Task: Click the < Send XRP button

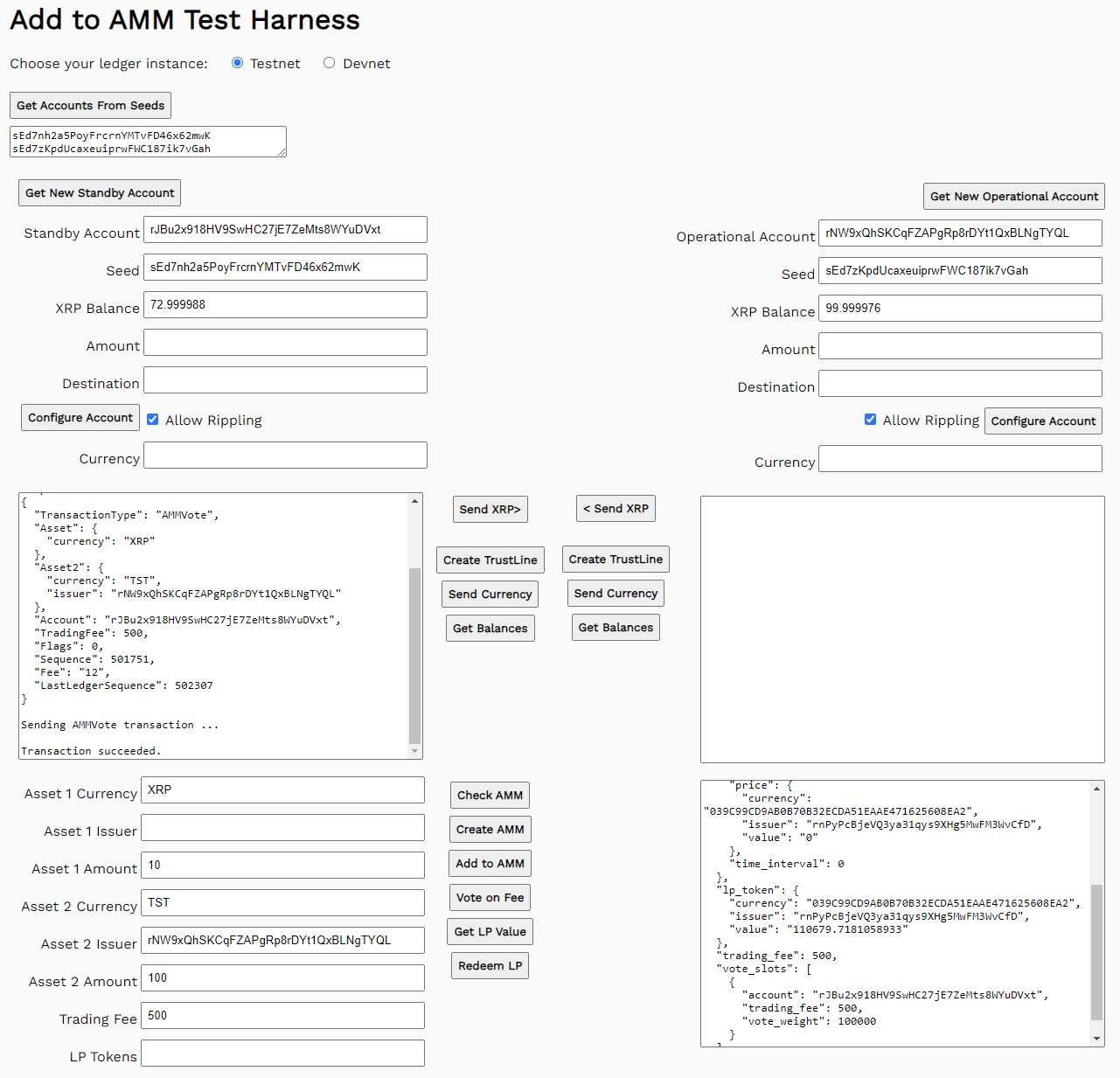Action: click(616, 509)
